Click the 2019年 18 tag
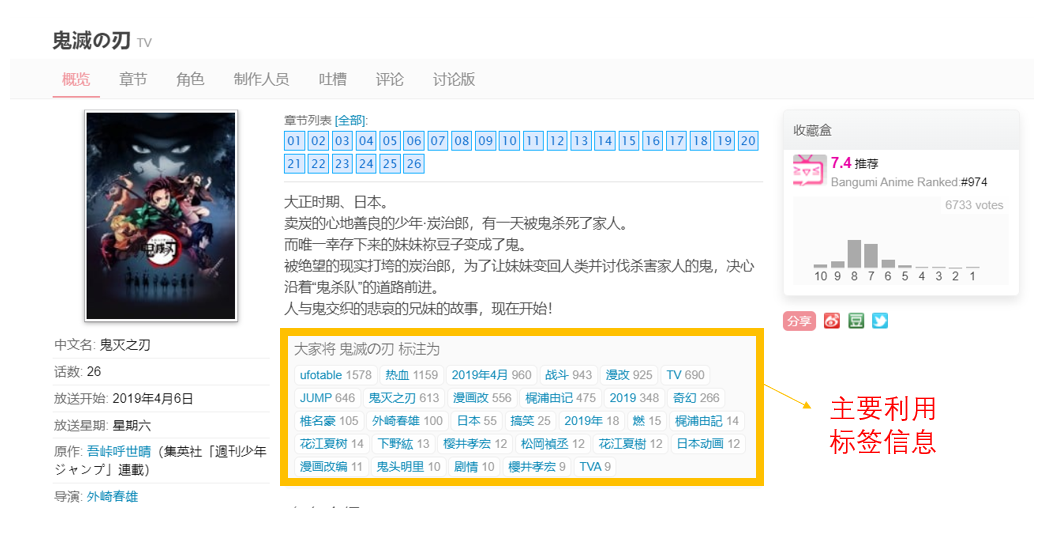Screen dimensions: 1054x548 [x=592, y=420]
